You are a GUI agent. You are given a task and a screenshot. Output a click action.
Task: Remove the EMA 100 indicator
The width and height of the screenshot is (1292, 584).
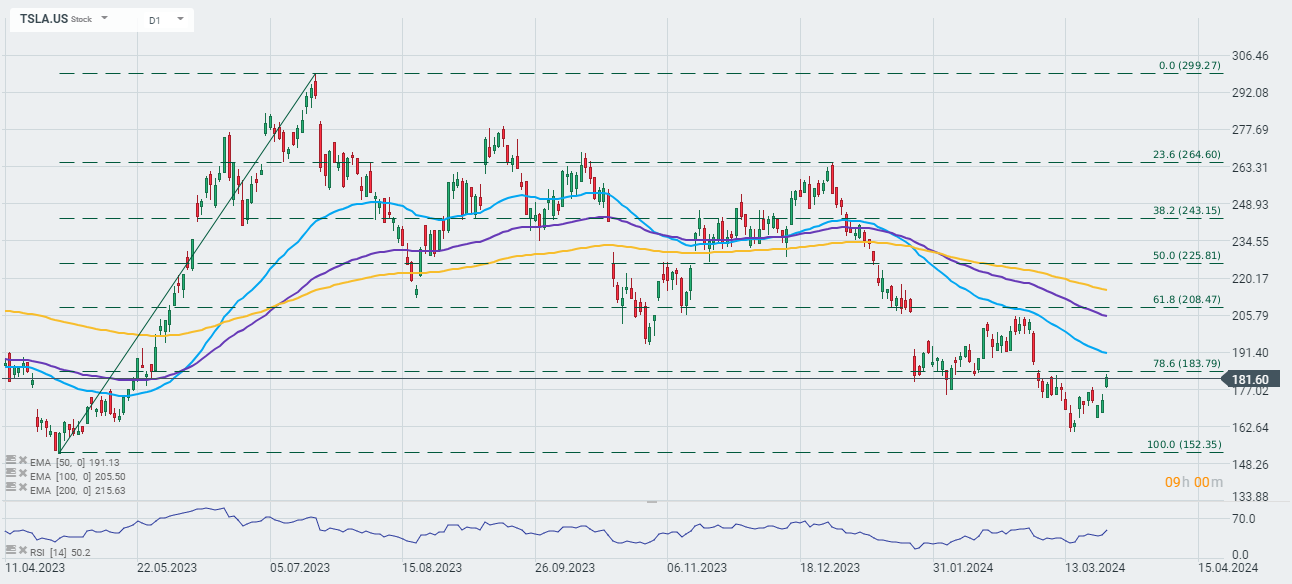point(22,474)
